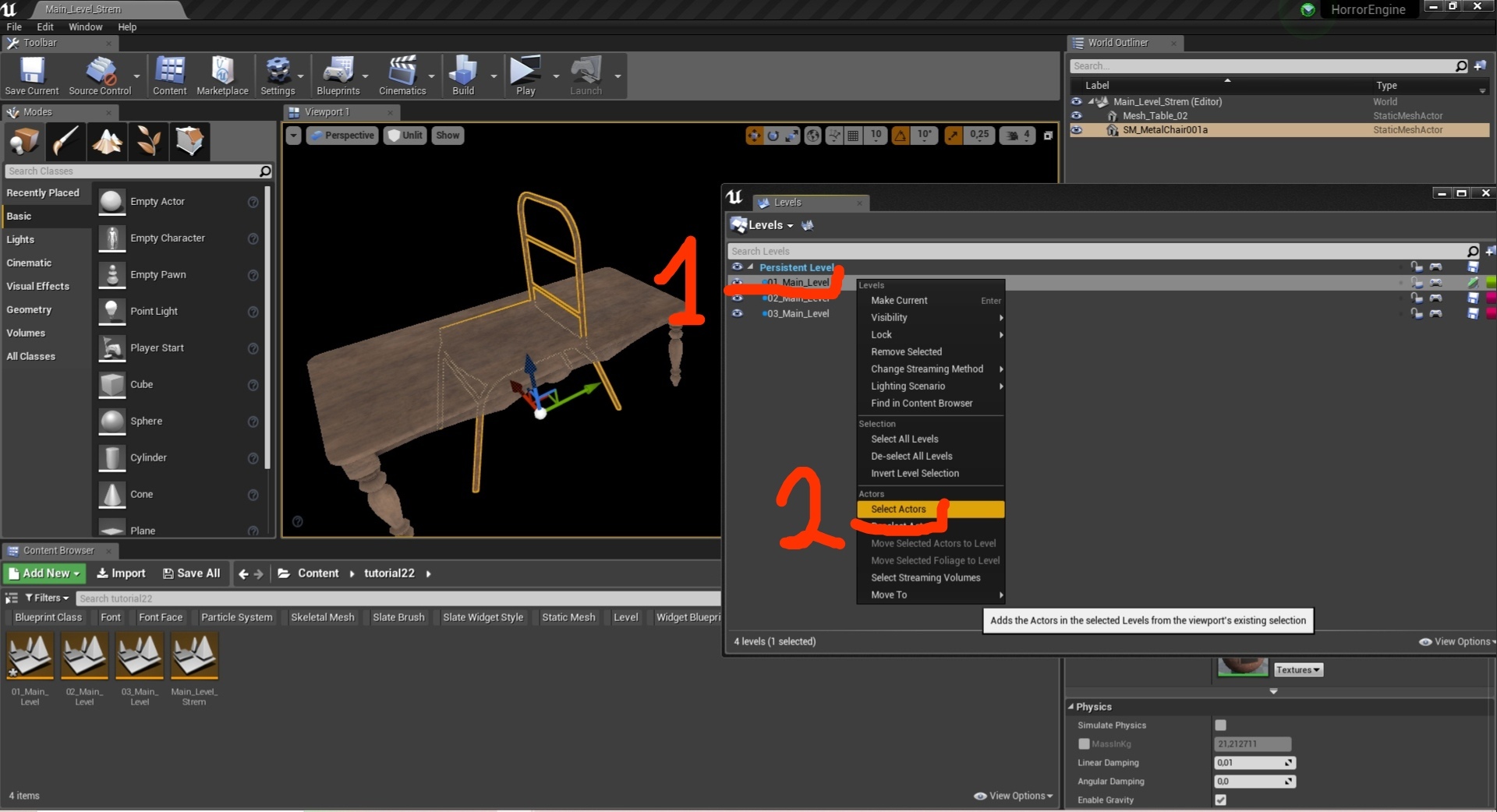Click the Cinematics toolbar icon

pyautogui.click(x=402, y=76)
